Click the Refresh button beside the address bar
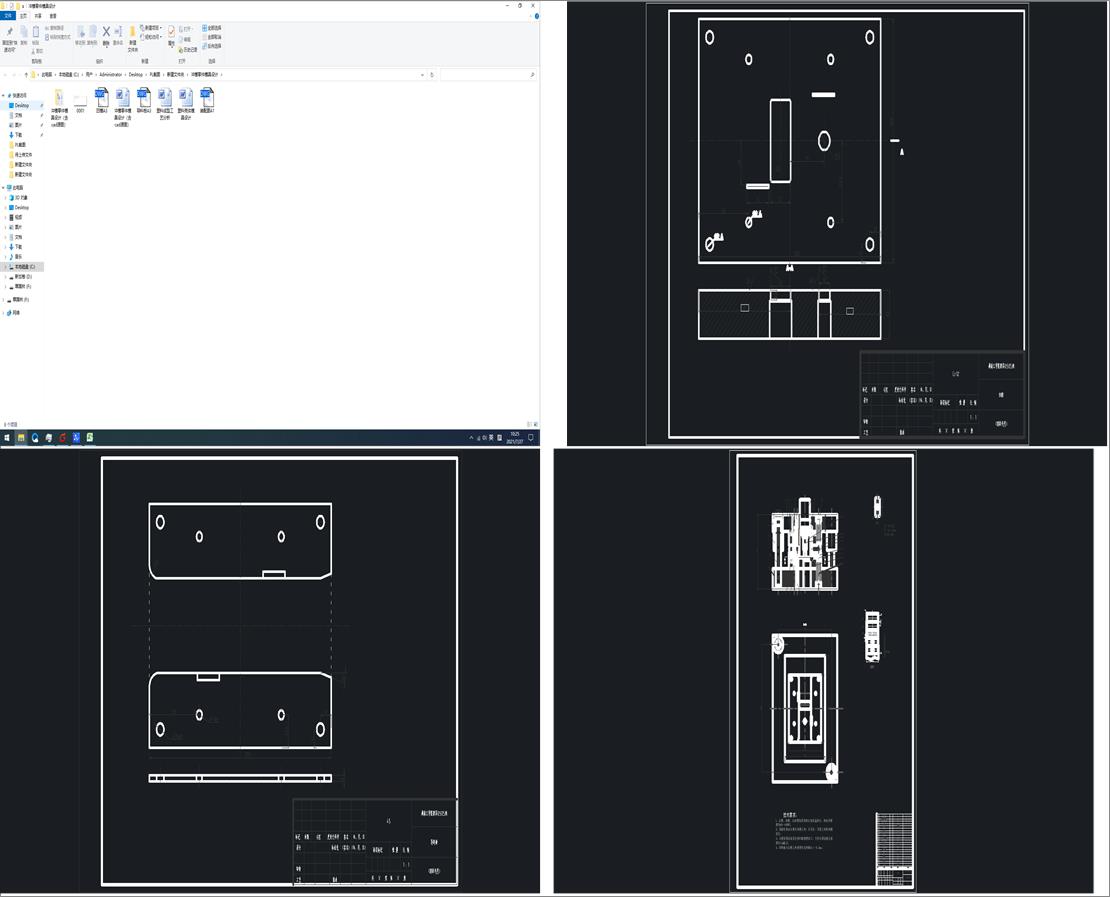 pyautogui.click(x=432, y=74)
